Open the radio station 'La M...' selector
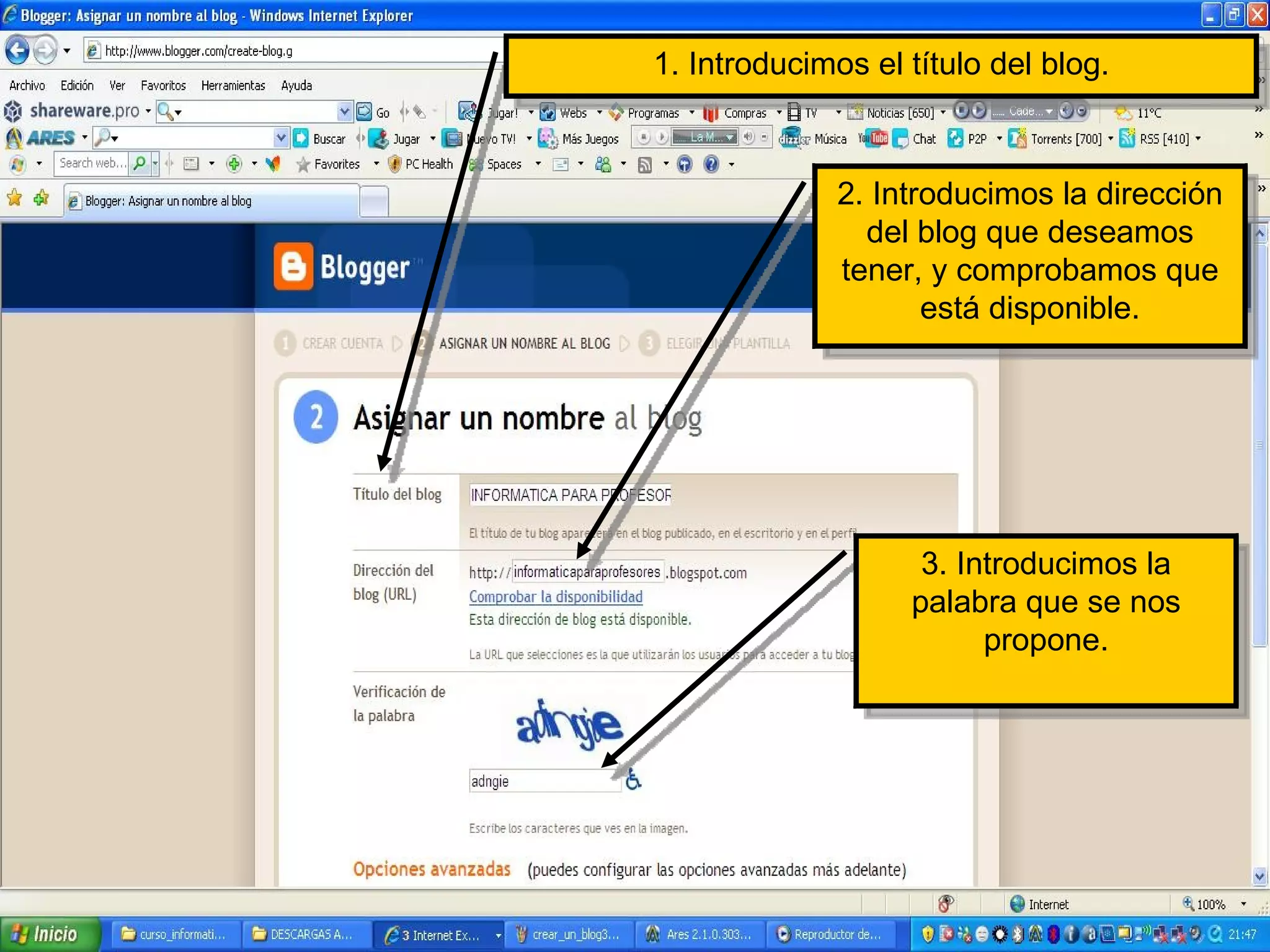This screenshot has width=1270, height=952. click(705, 137)
